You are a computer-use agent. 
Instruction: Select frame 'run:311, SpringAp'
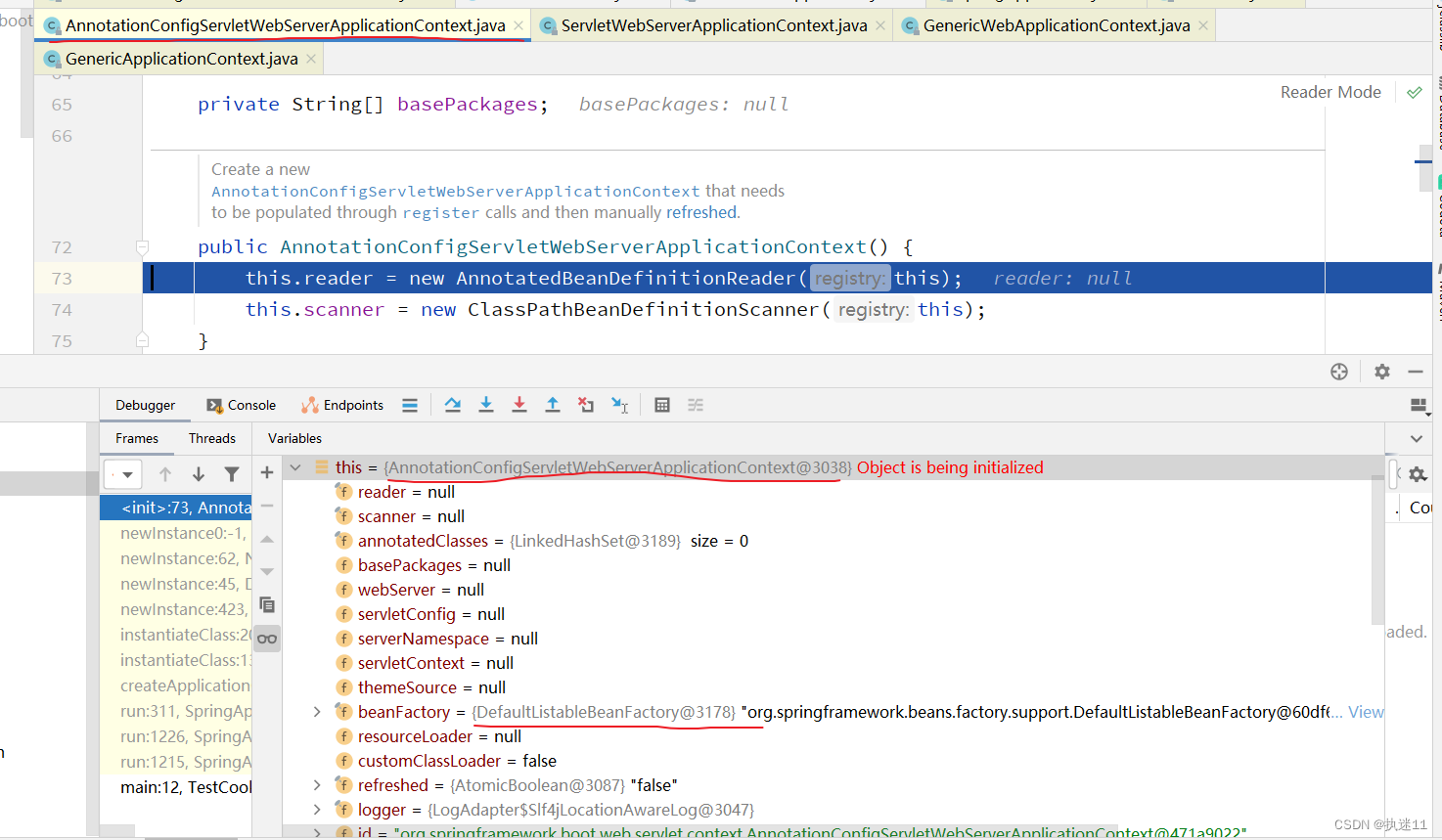pos(176,711)
